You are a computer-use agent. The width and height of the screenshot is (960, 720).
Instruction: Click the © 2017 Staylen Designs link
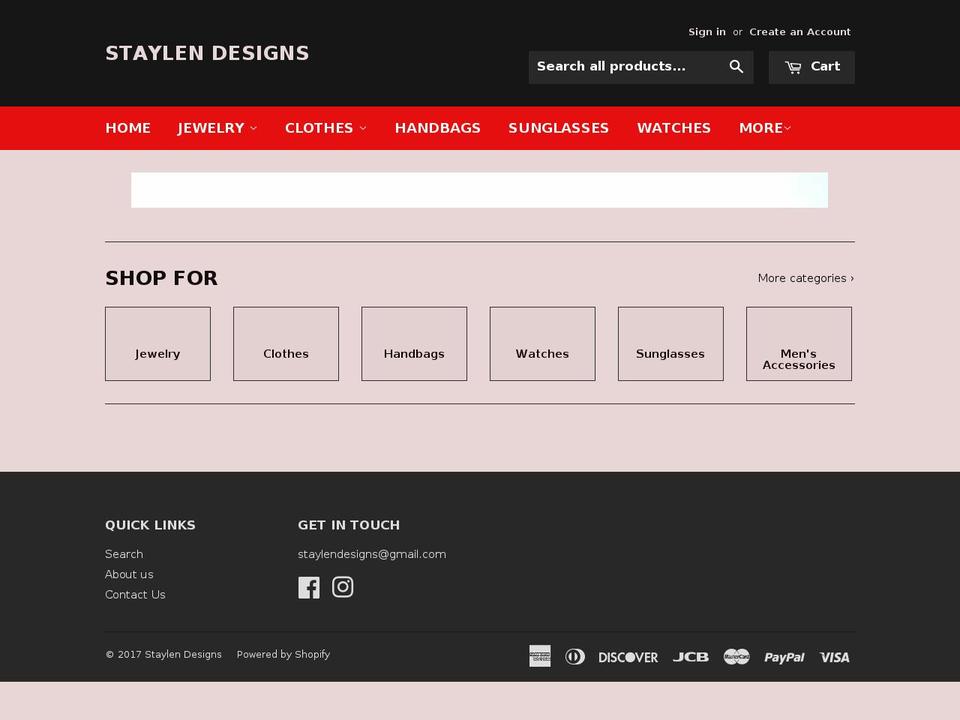point(163,654)
